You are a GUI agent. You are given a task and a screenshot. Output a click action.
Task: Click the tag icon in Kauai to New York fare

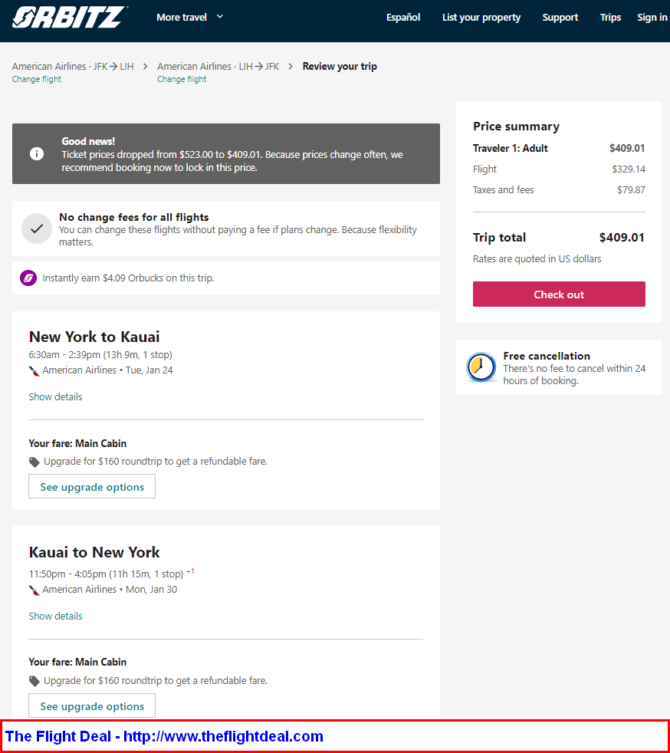tap(34, 681)
